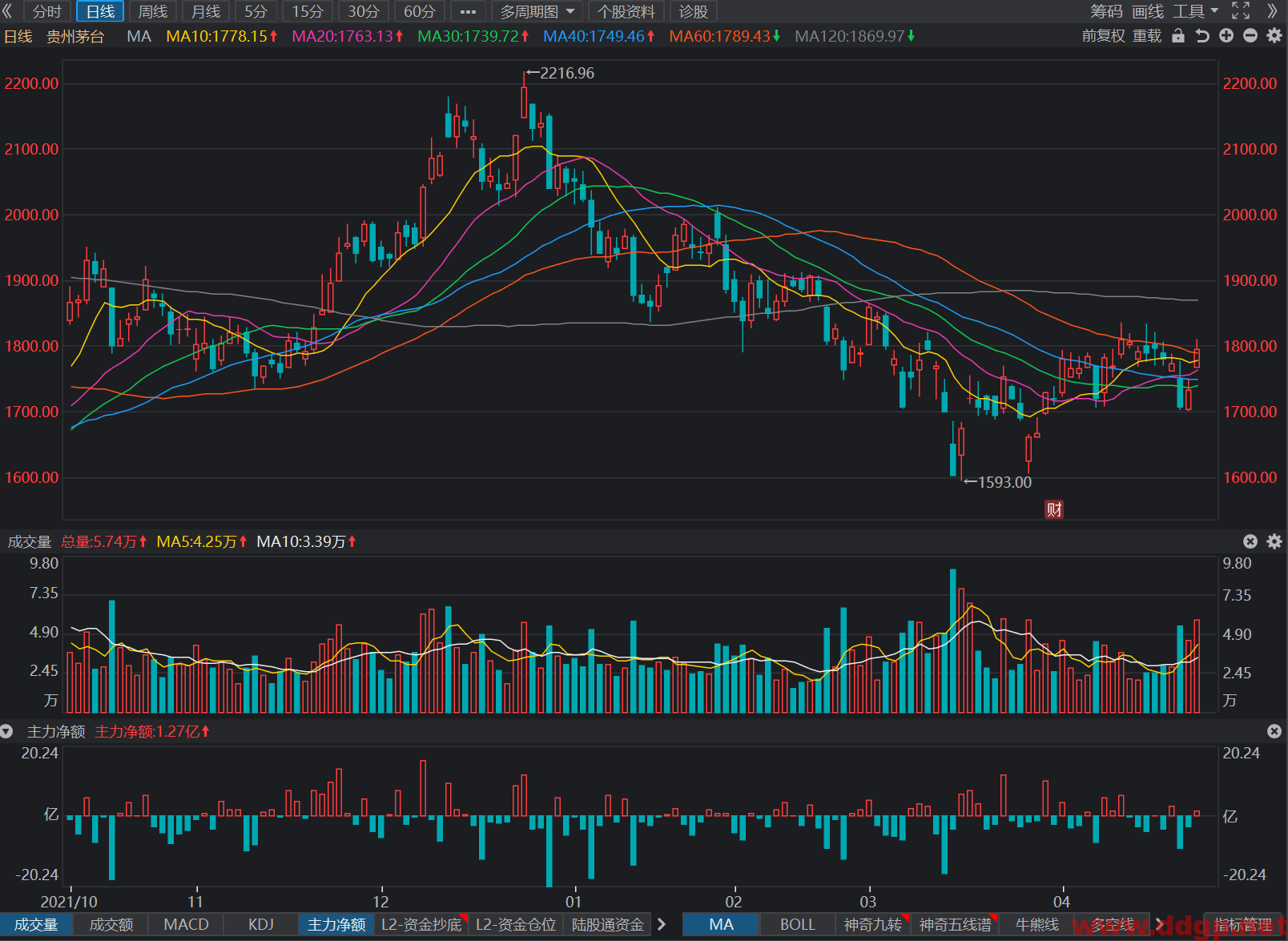The height and width of the screenshot is (941, 1288).
Task: Select L2-资金仓位 indicator tab
Action: [516, 925]
